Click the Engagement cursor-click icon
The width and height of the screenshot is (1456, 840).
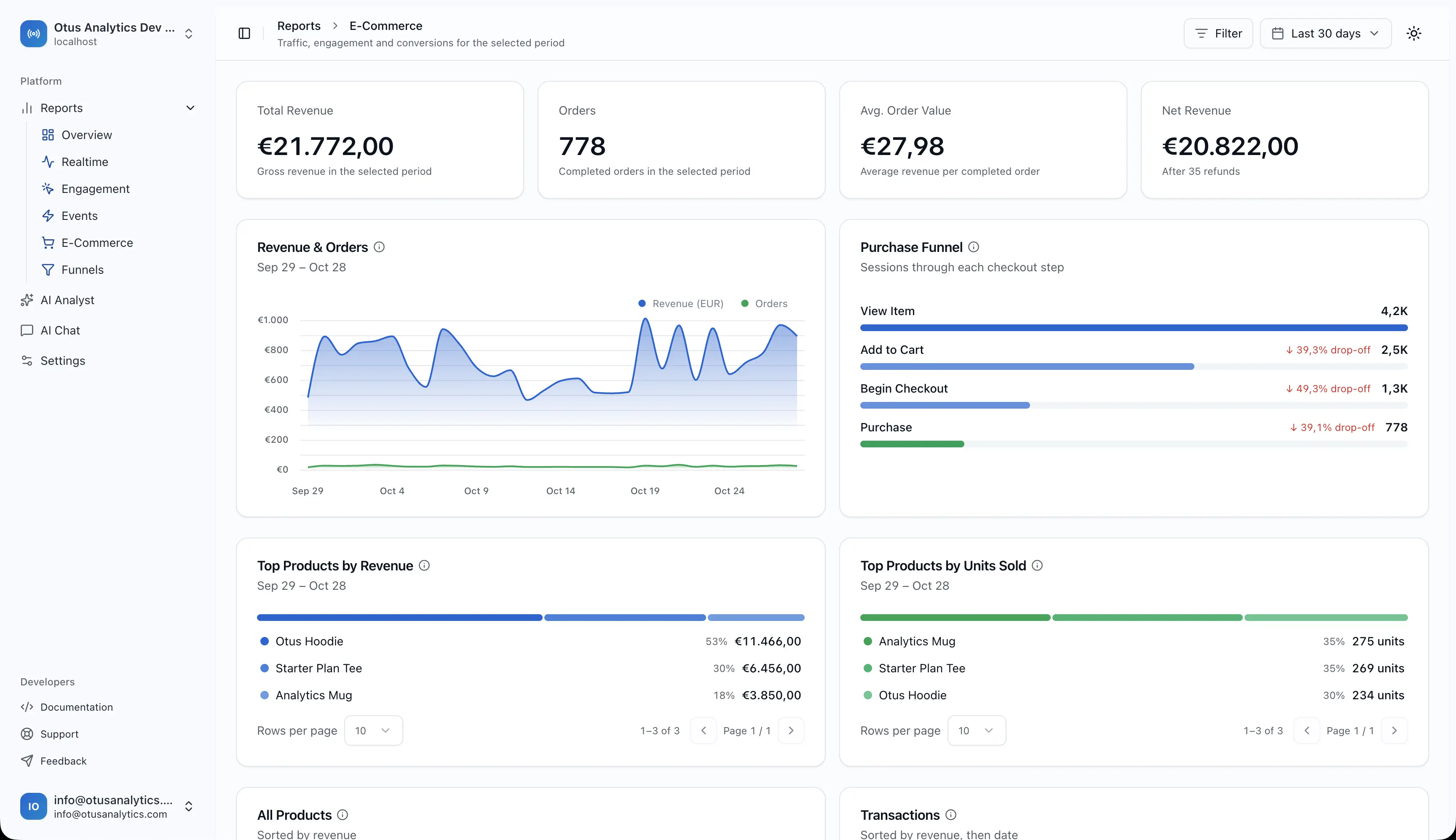48,189
